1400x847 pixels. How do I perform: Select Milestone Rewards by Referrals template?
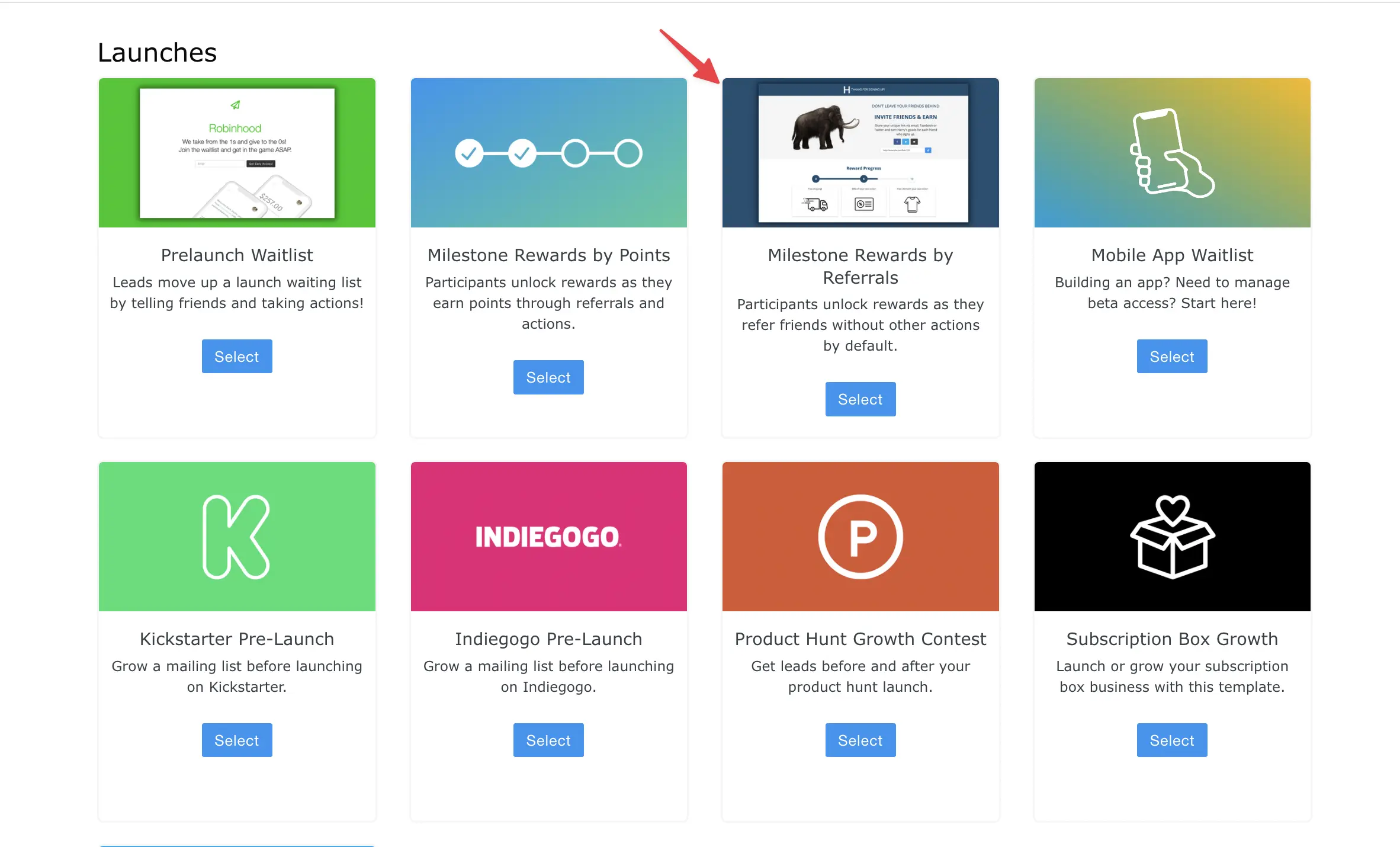(x=860, y=399)
